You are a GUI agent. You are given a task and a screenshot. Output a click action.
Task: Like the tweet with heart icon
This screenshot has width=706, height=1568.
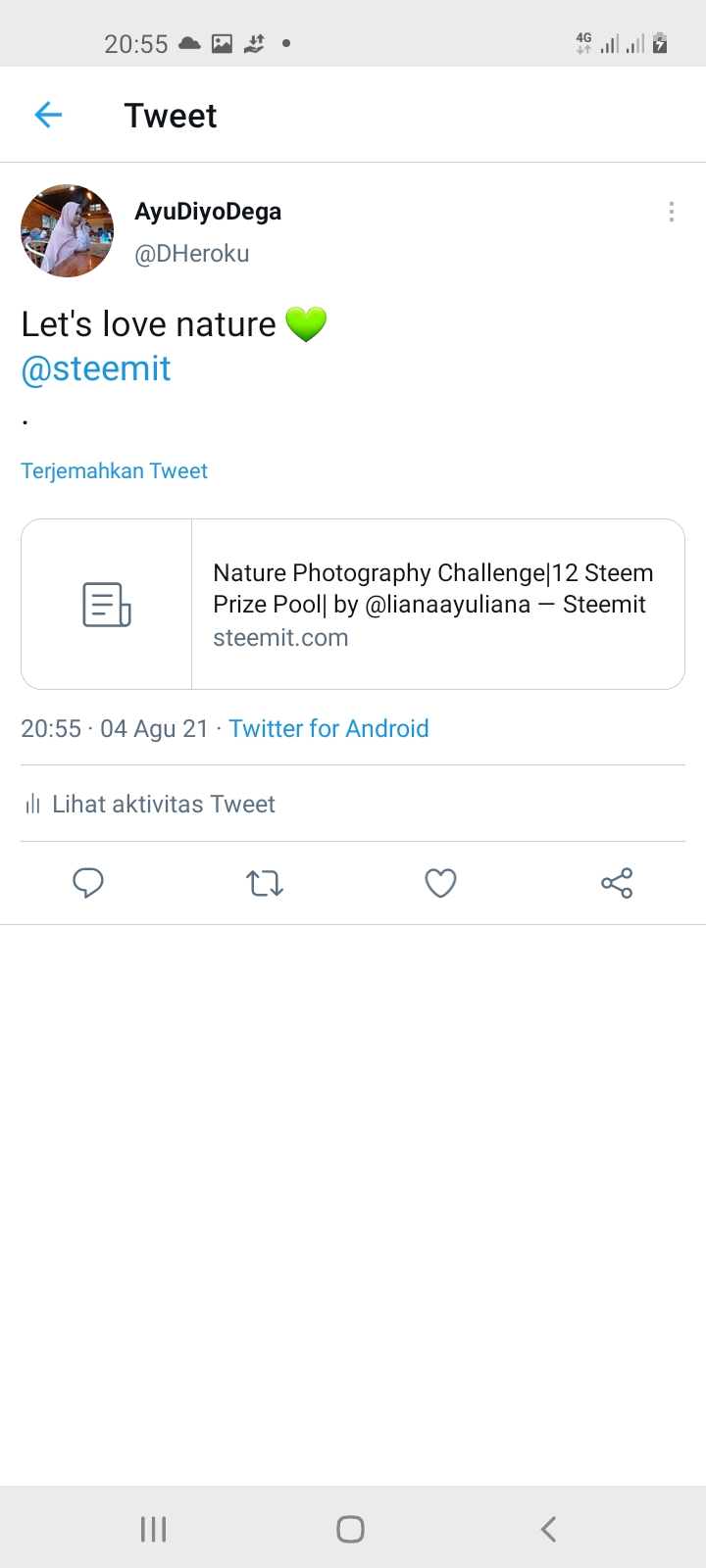(x=440, y=883)
